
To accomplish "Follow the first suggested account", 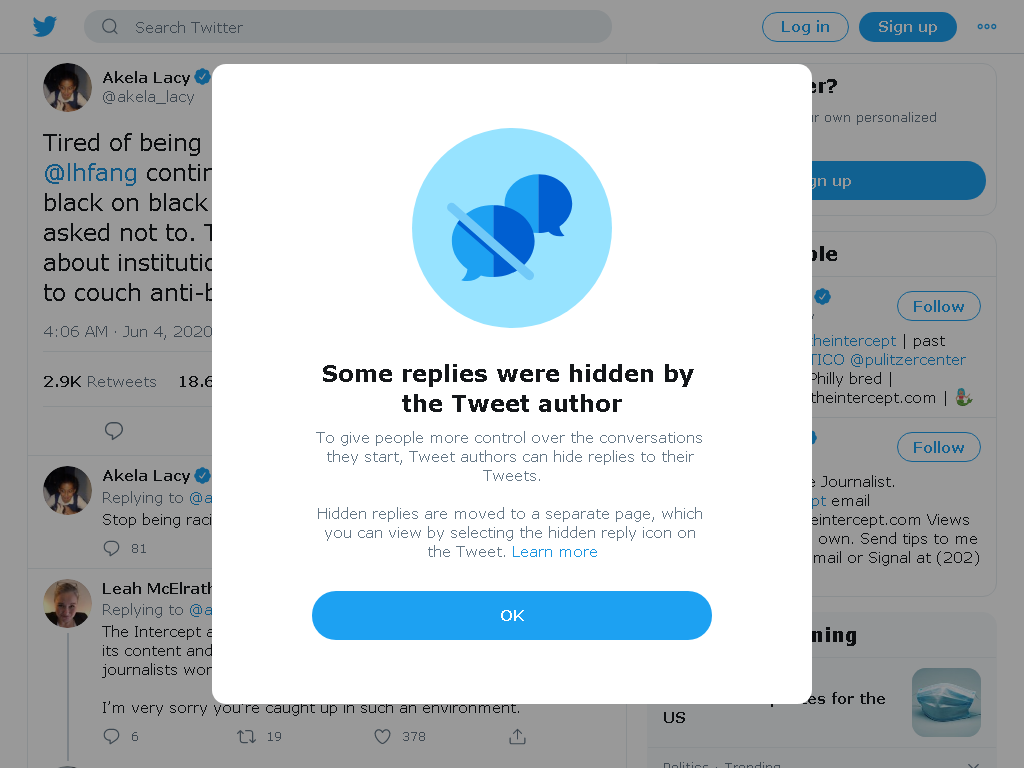I will coord(938,306).
